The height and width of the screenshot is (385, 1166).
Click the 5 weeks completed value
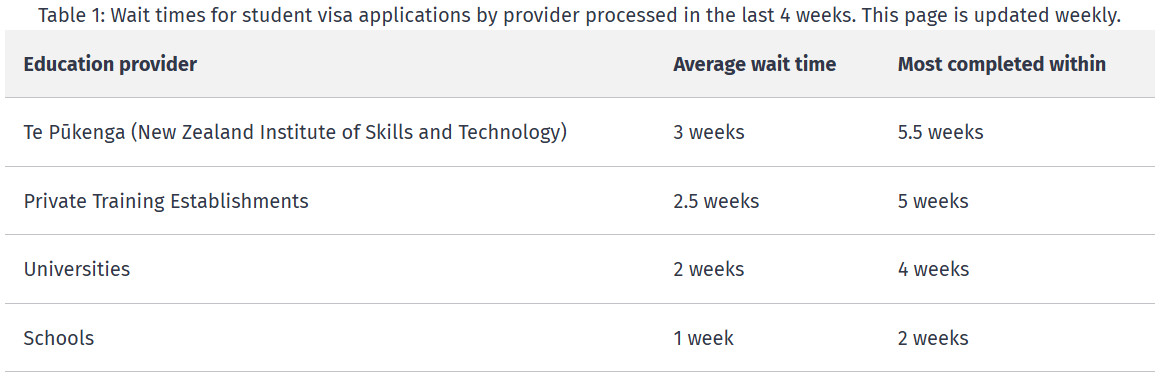point(933,201)
